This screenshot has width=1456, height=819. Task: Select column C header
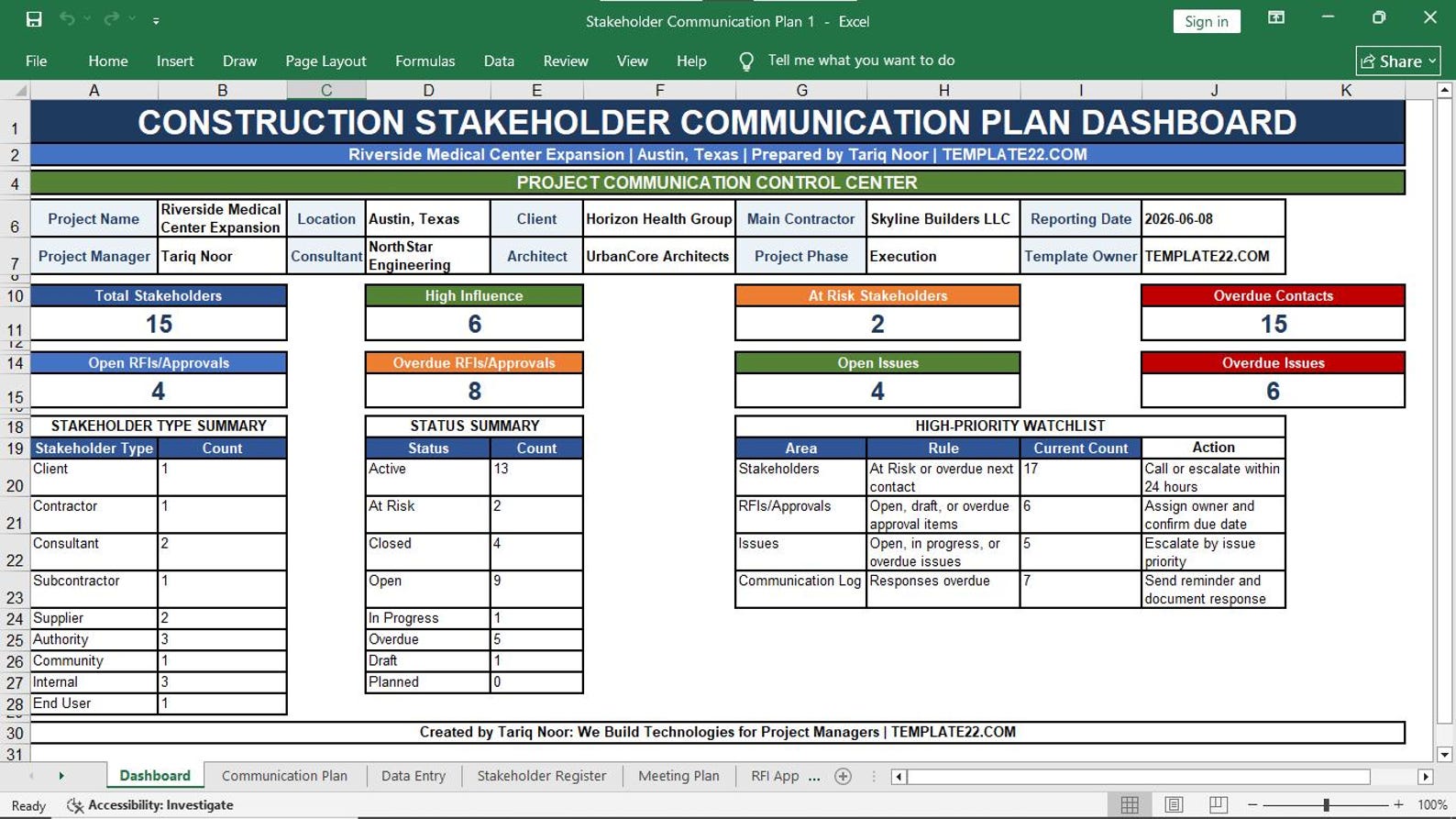point(326,90)
